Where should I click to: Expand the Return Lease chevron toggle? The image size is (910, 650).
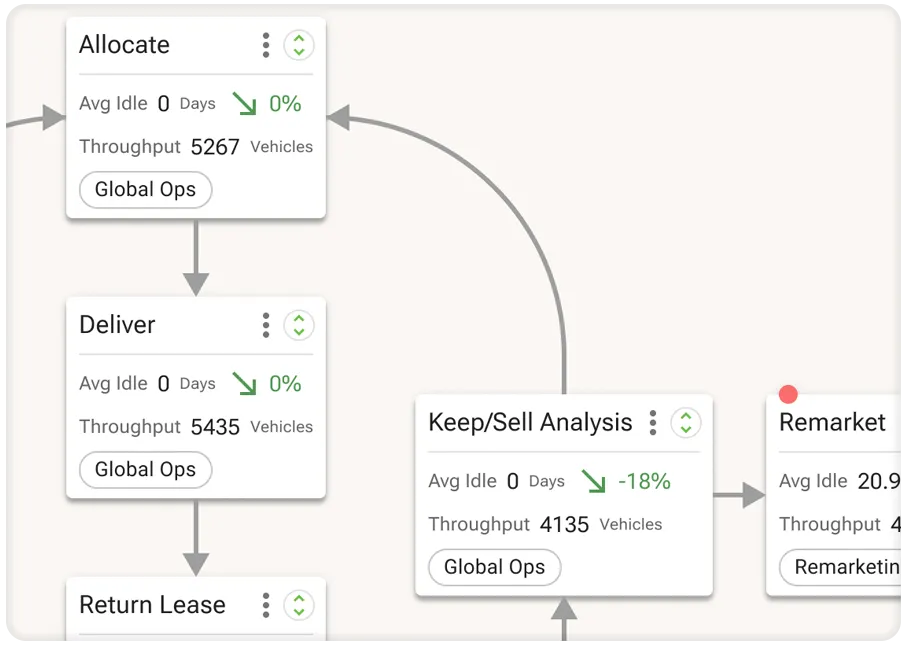[299, 605]
